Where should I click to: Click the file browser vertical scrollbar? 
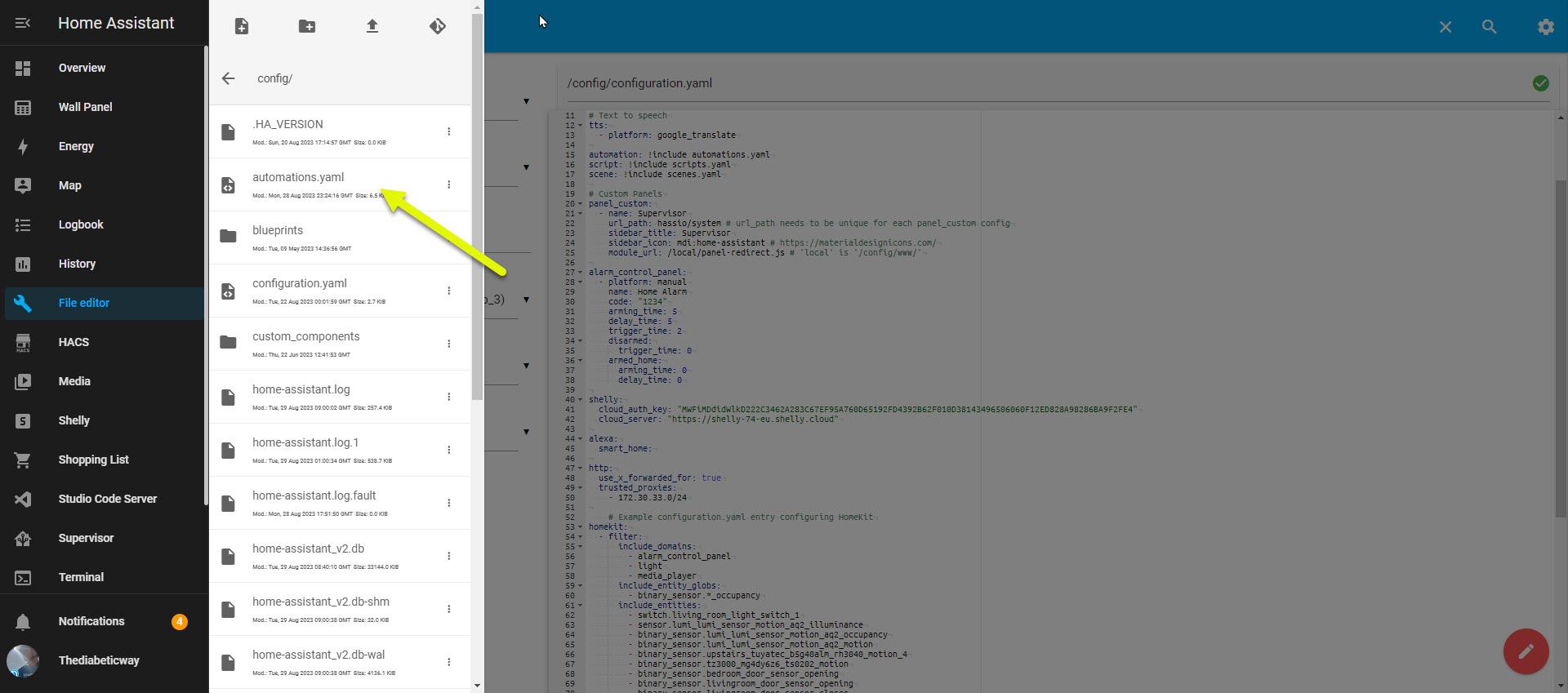coord(477,204)
